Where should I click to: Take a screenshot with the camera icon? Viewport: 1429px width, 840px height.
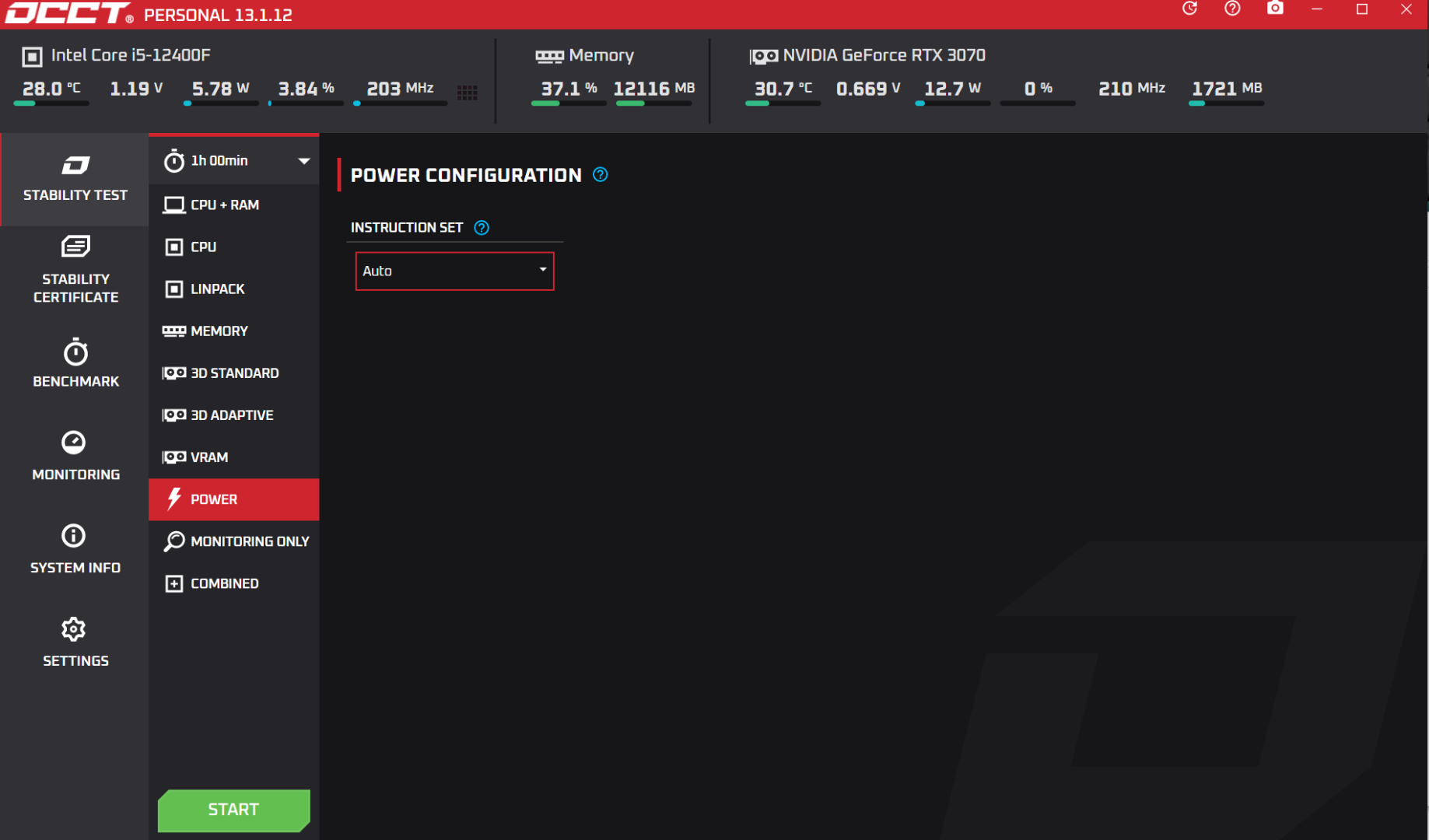1275,9
